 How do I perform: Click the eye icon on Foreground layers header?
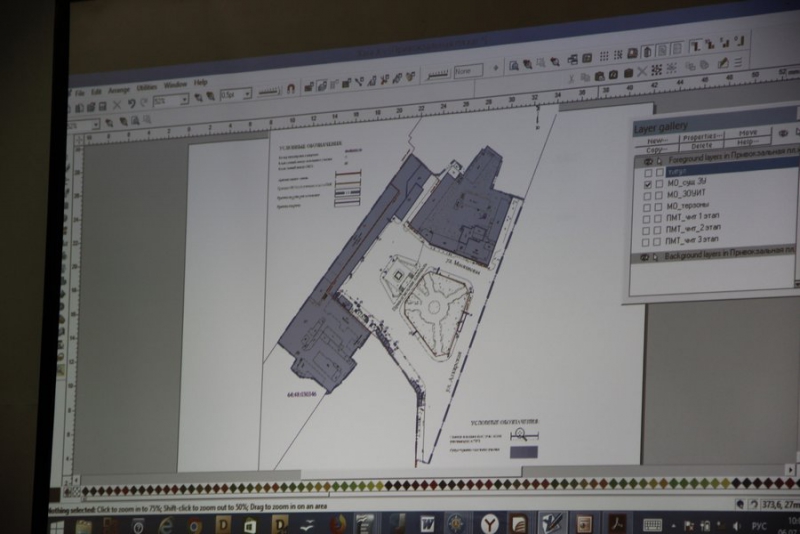click(647, 160)
